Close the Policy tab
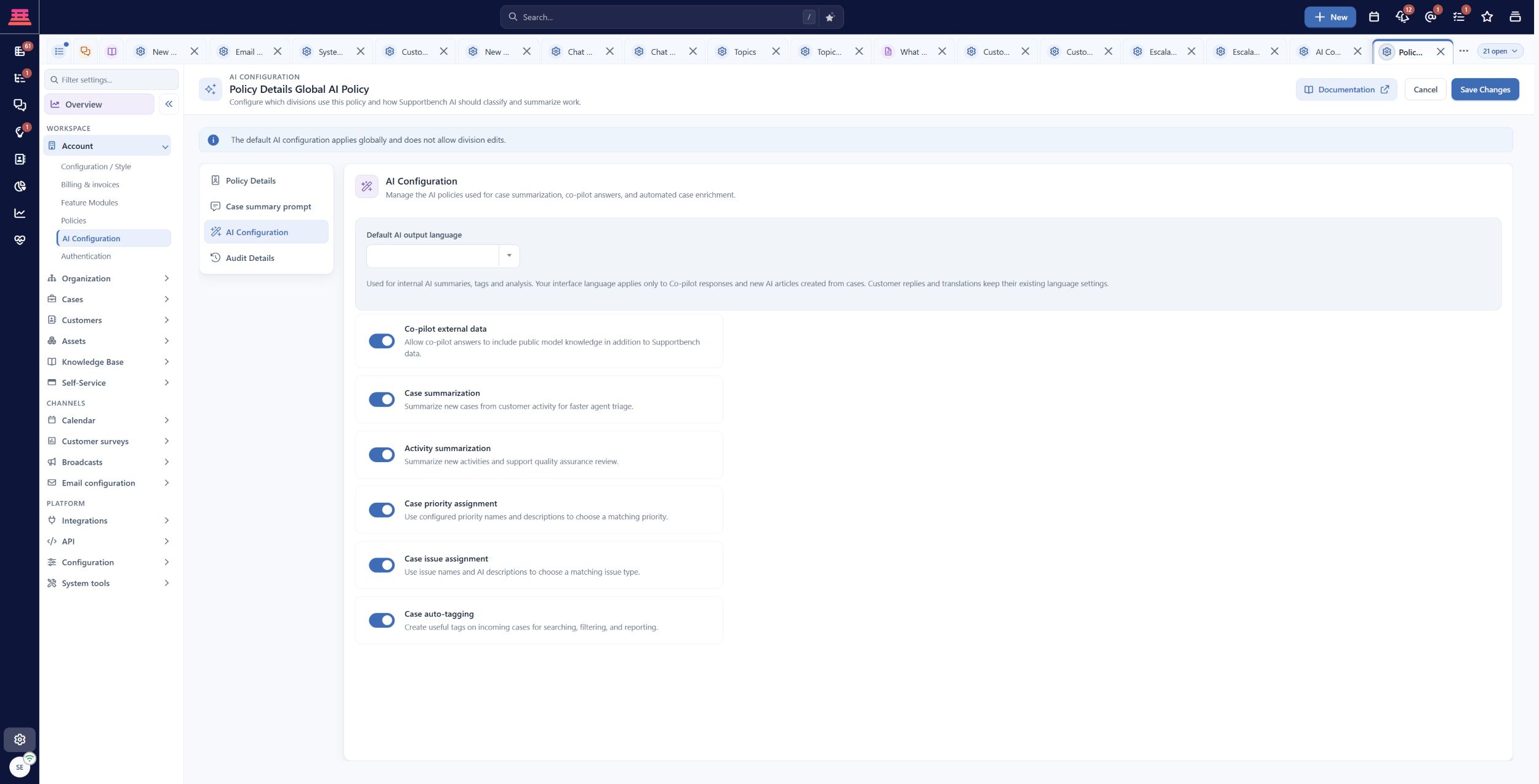The height and width of the screenshot is (784, 1539). [1440, 52]
